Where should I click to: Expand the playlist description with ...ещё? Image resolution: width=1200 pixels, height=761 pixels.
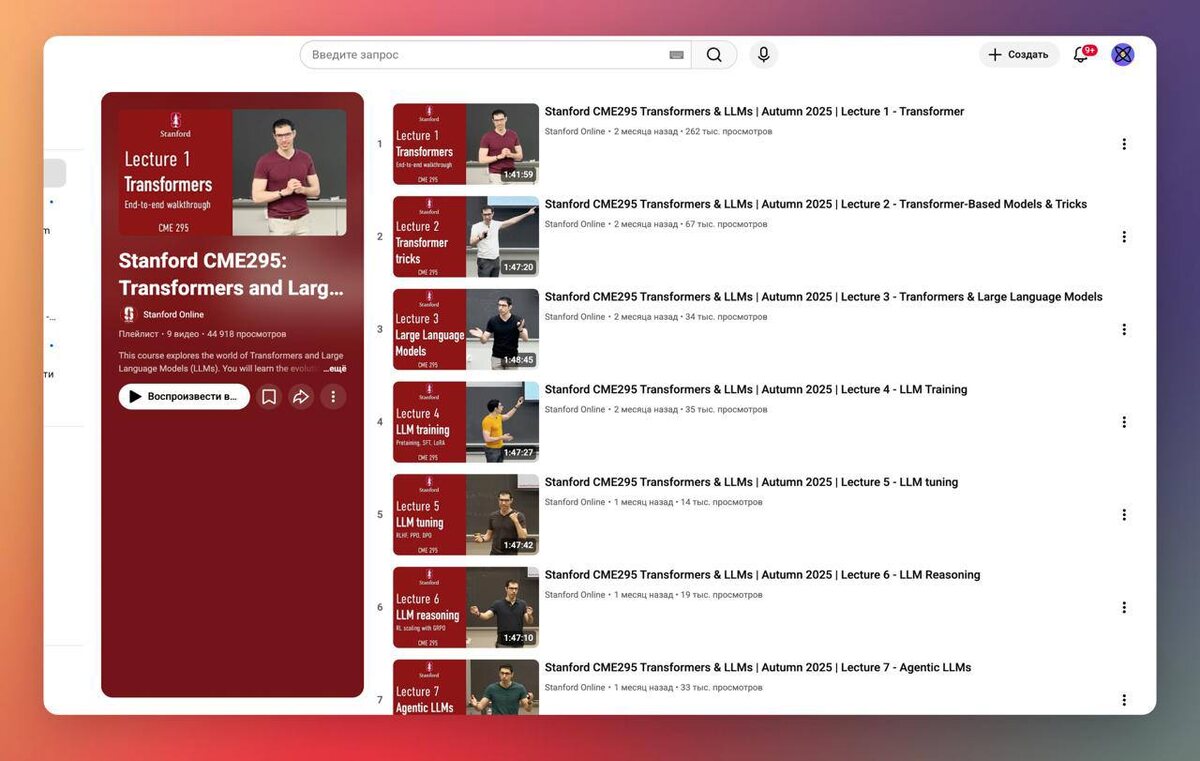(334, 368)
